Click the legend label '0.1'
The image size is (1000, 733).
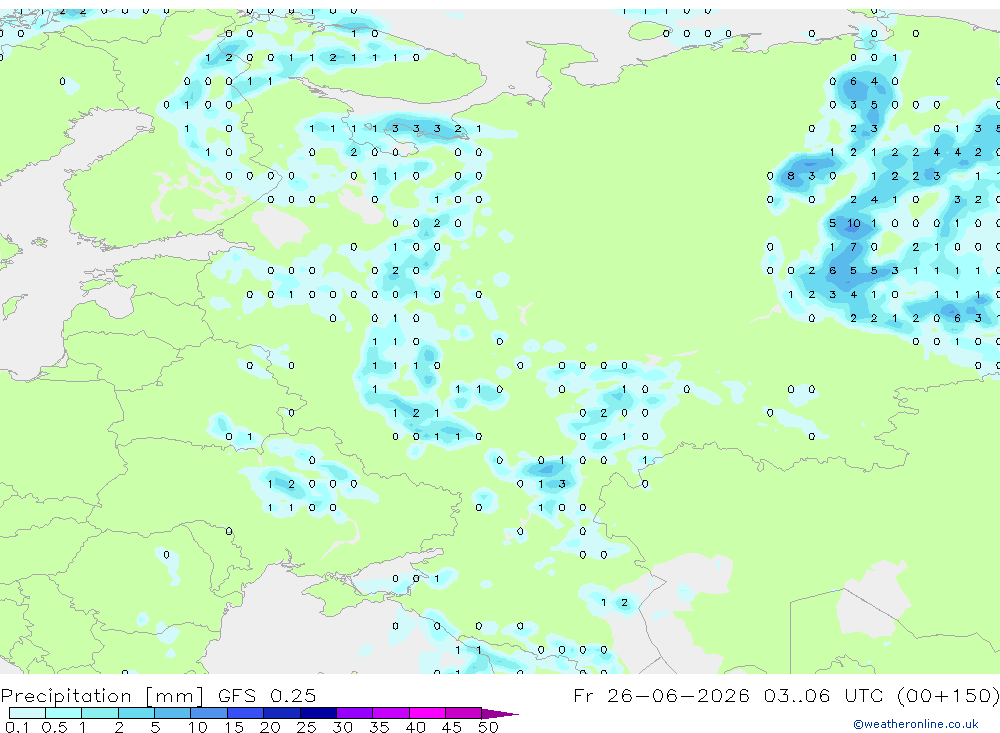pyautogui.click(x=17, y=727)
